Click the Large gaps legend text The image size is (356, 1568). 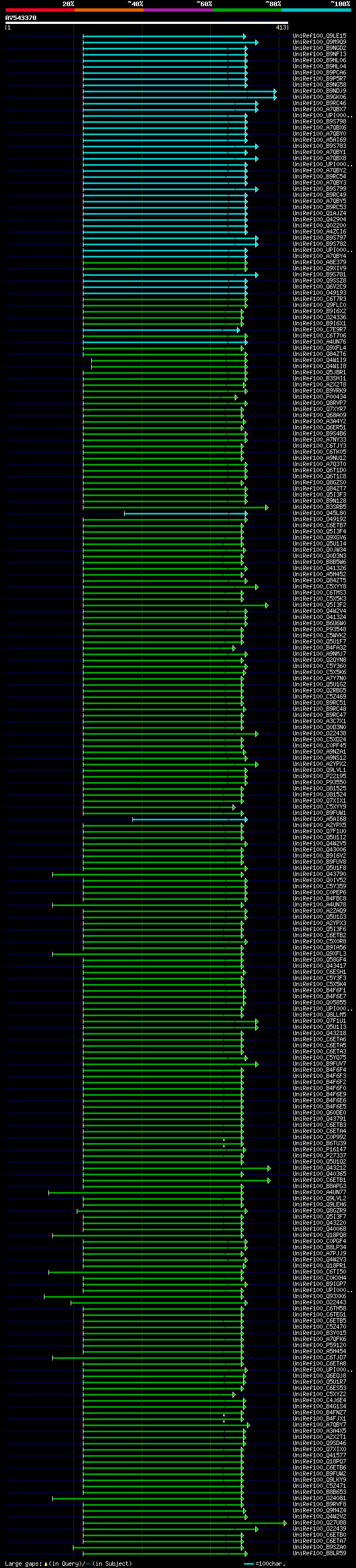(67, 1563)
